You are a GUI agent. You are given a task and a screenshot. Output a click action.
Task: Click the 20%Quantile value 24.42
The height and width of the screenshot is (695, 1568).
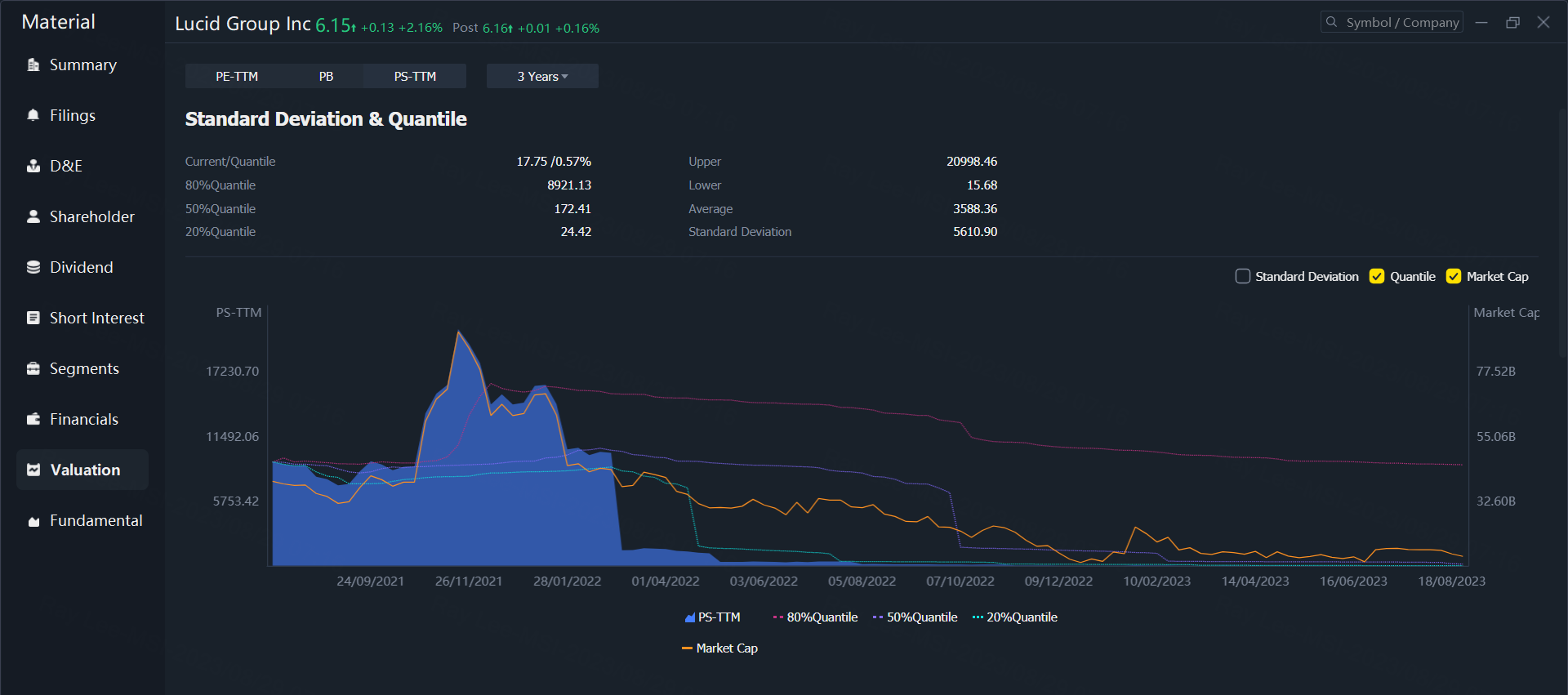point(576,232)
